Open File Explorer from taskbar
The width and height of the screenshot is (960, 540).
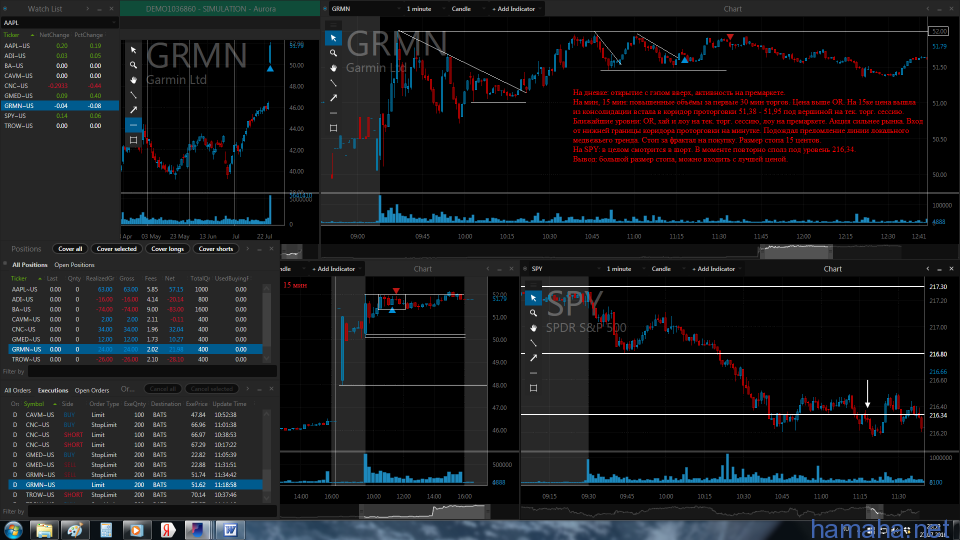point(44,530)
